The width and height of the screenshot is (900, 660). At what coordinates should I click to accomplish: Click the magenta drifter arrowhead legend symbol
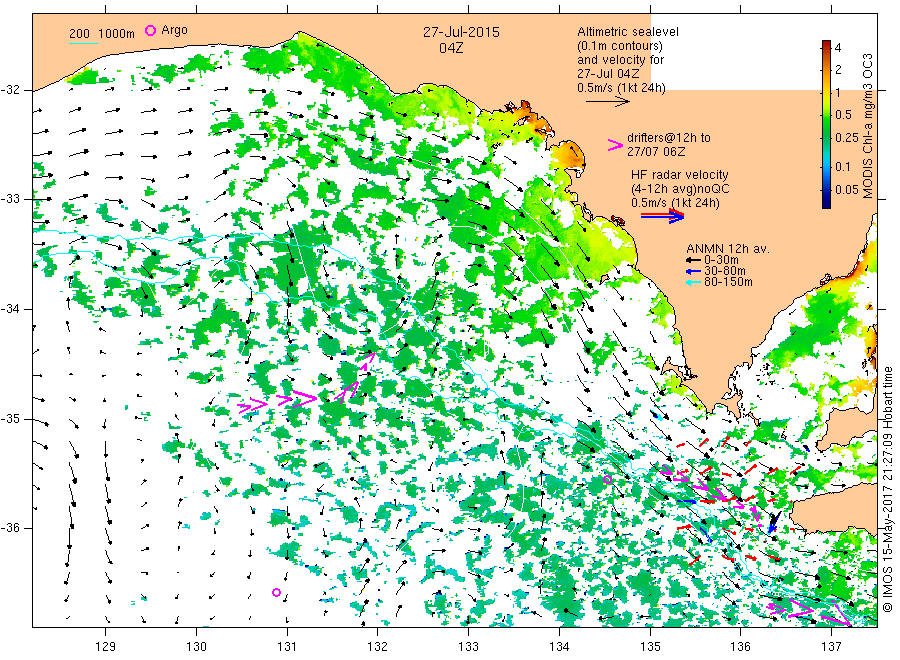pyautogui.click(x=615, y=145)
